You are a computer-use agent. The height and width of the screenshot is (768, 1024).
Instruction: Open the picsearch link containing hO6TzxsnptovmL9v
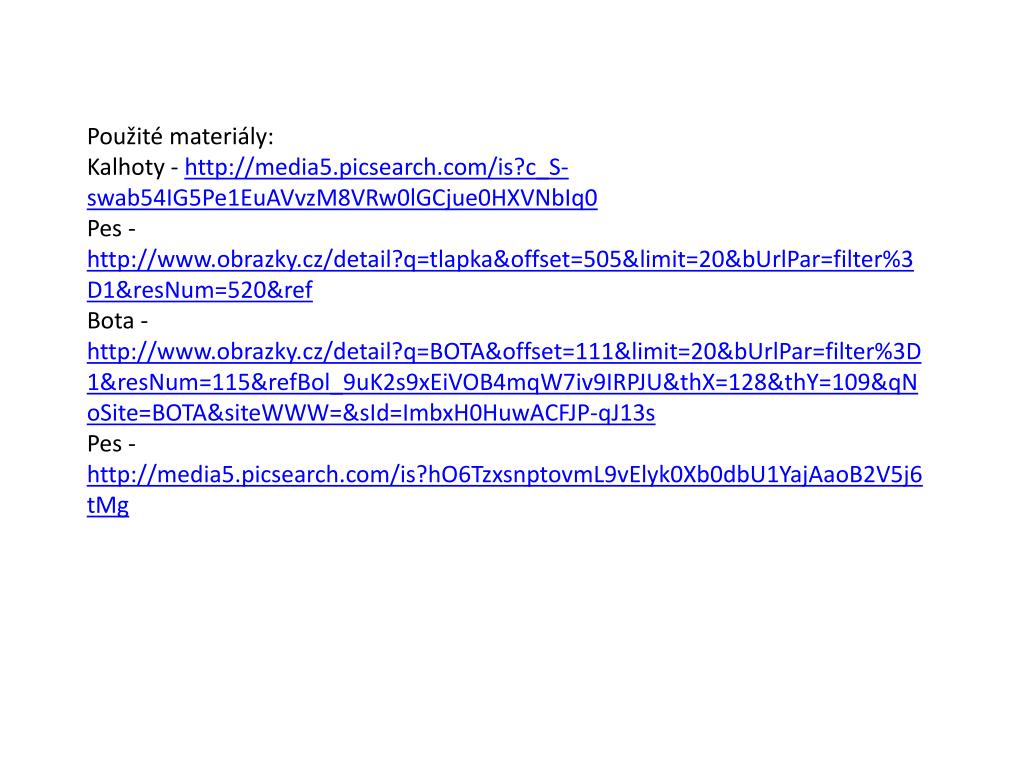505,475
